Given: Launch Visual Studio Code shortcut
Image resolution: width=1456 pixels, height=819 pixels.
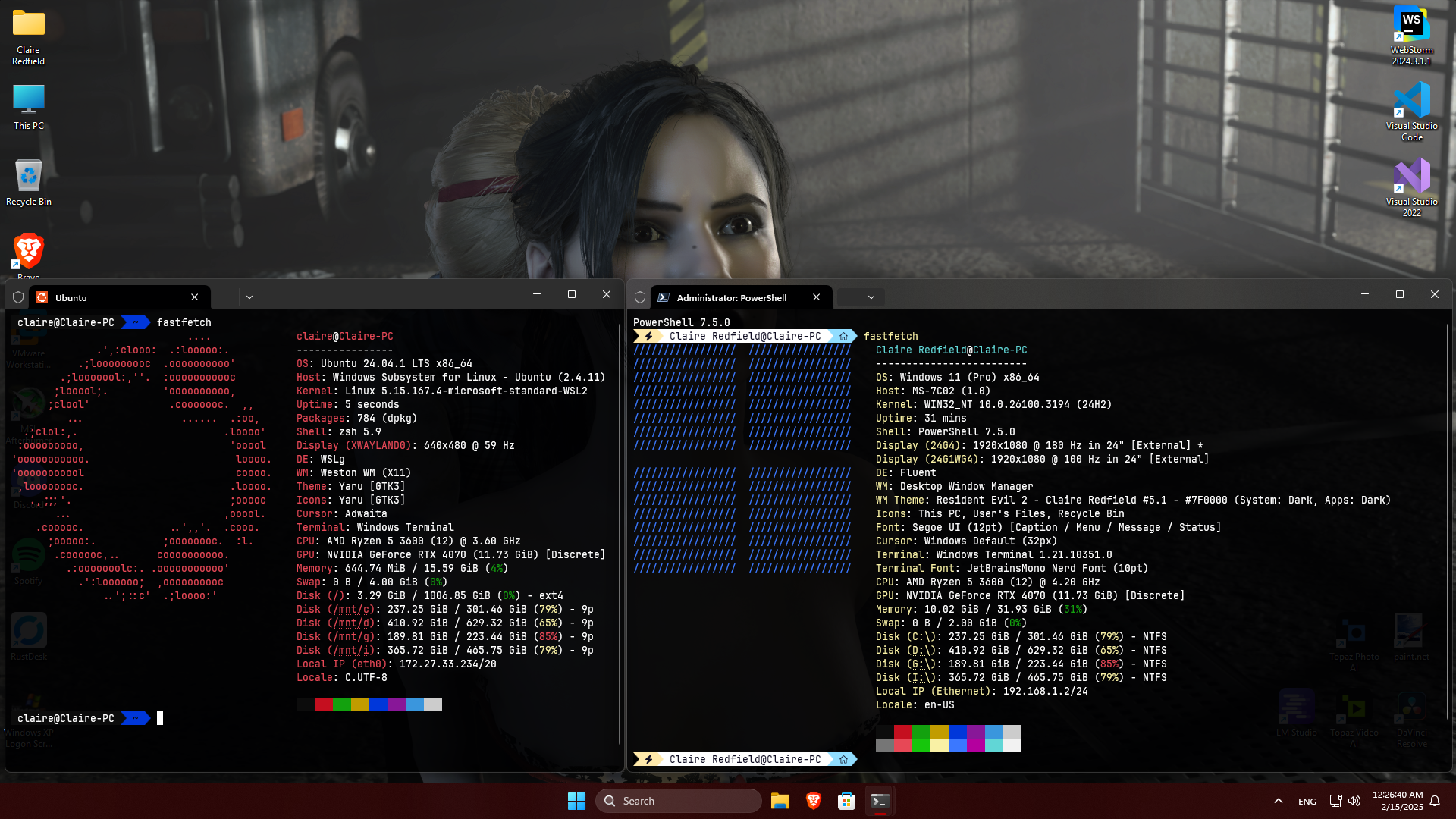Looking at the screenshot, I should pyautogui.click(x=1411, y=111).
